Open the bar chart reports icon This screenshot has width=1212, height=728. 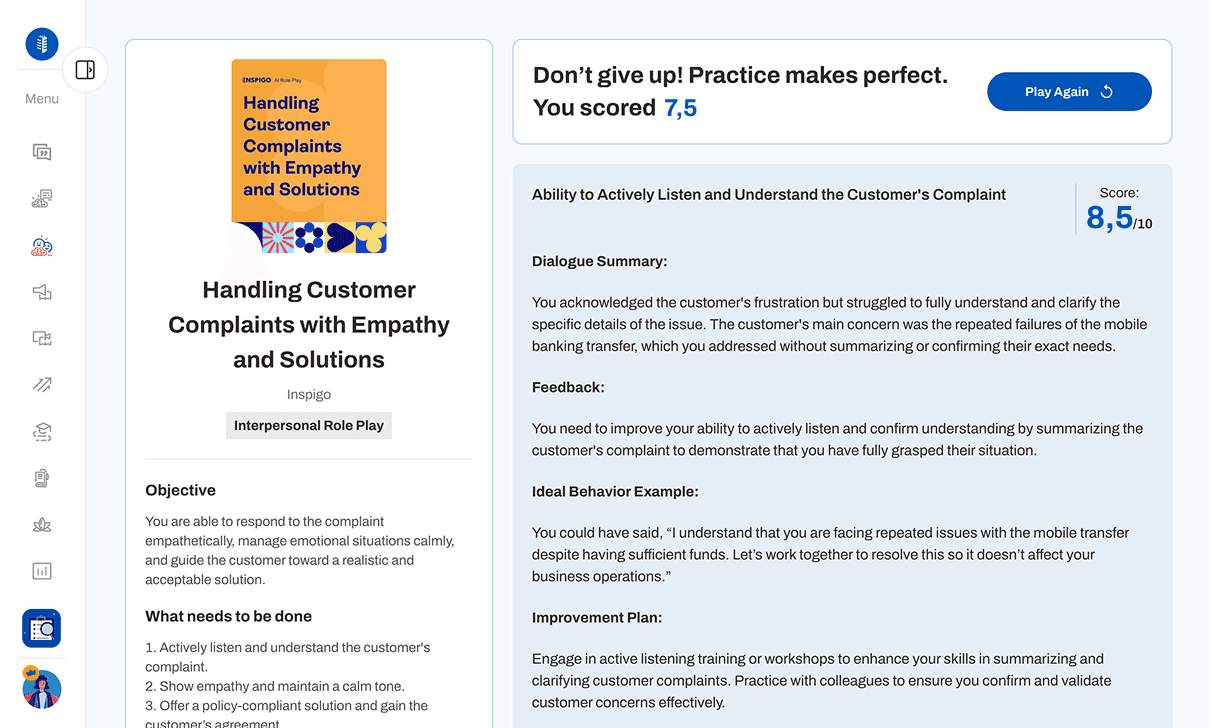[x=42, y=571]
